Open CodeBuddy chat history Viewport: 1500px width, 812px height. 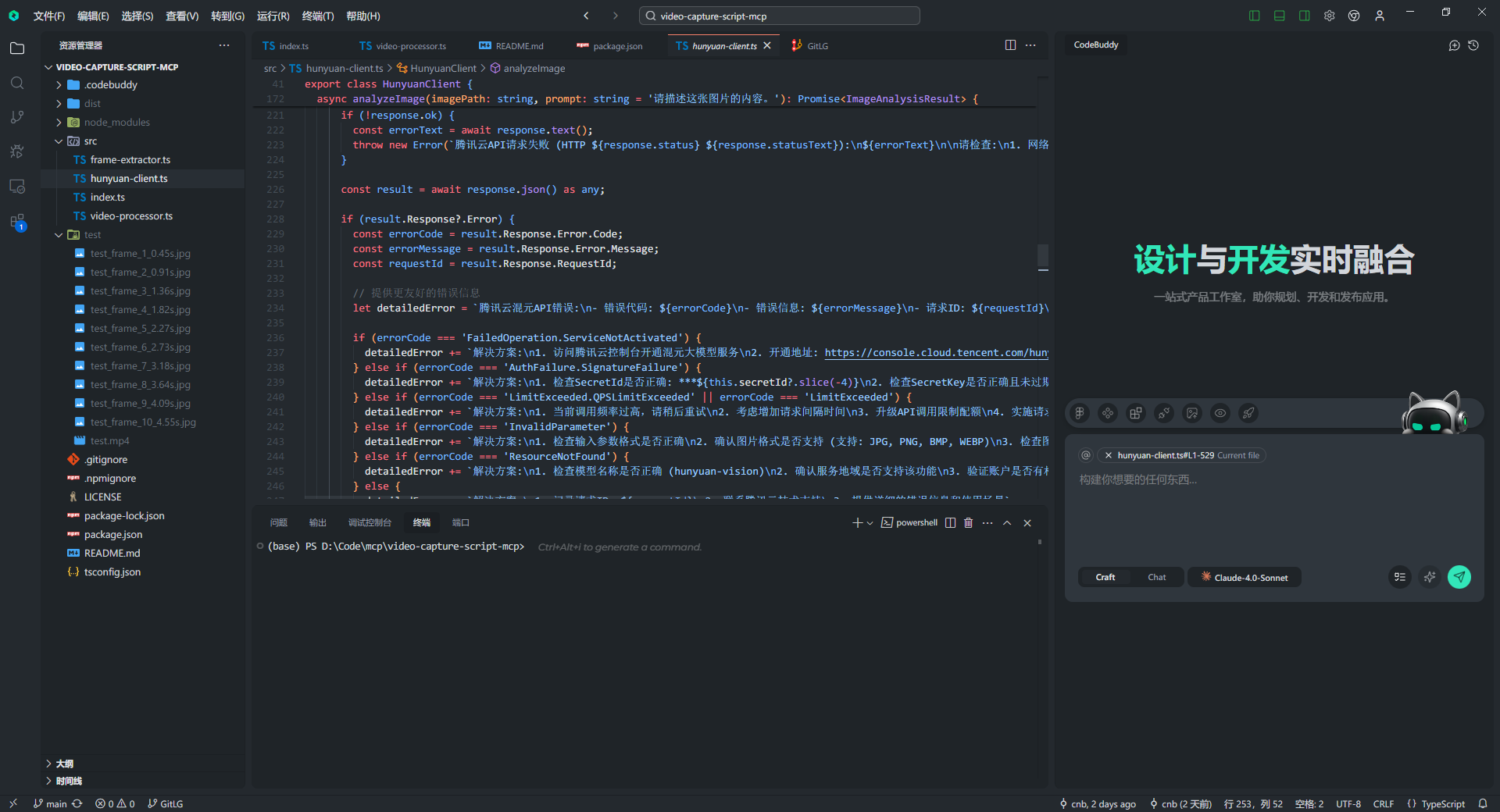pos(1473,45)
